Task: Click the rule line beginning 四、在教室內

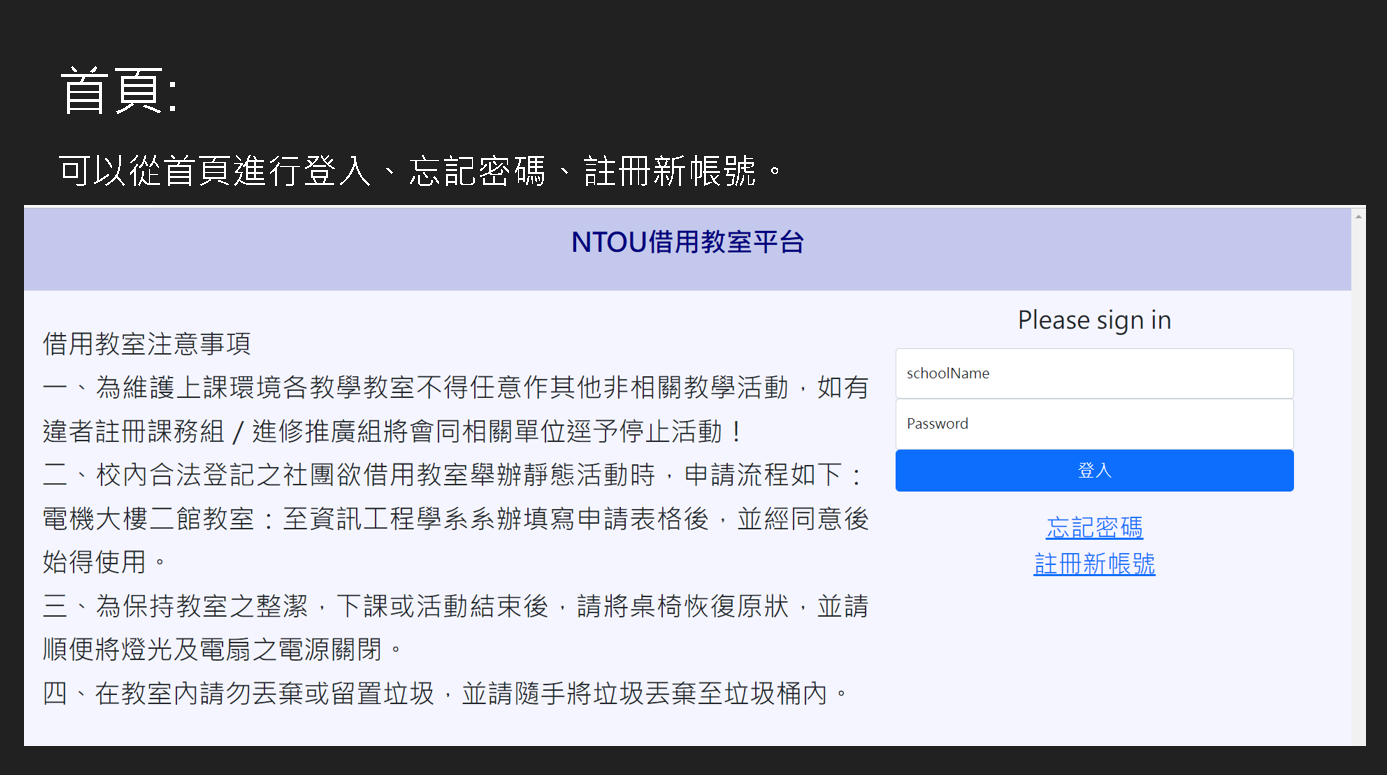Action: [x=447, y=693]
